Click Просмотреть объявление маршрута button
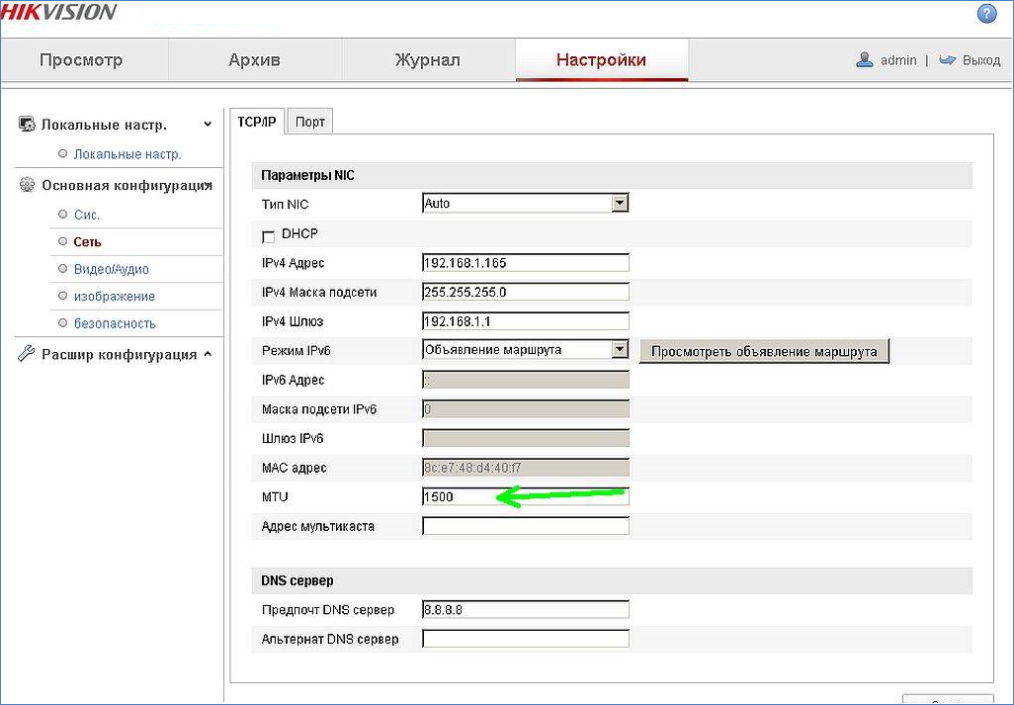The image size is (1014, 705). [764, 351]
